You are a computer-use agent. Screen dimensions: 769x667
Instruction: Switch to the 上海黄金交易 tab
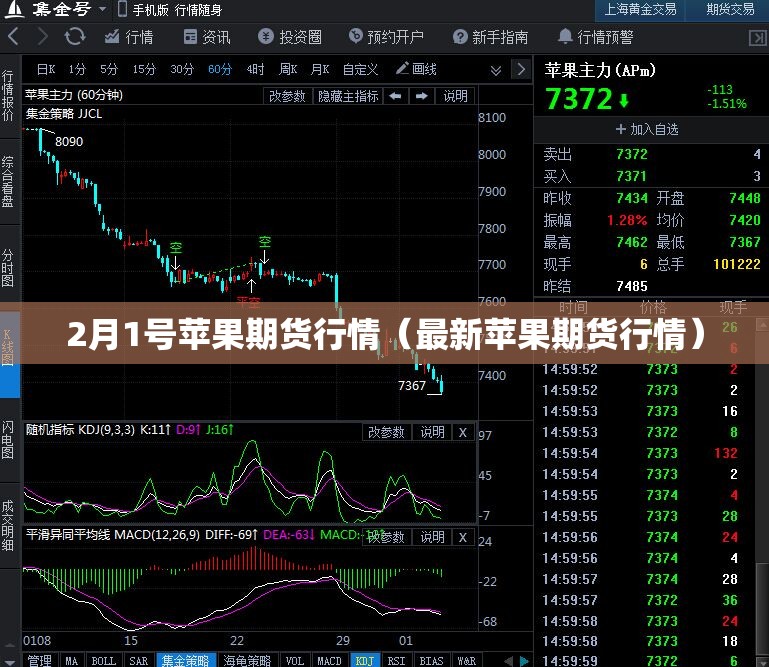tap(640, 10)
